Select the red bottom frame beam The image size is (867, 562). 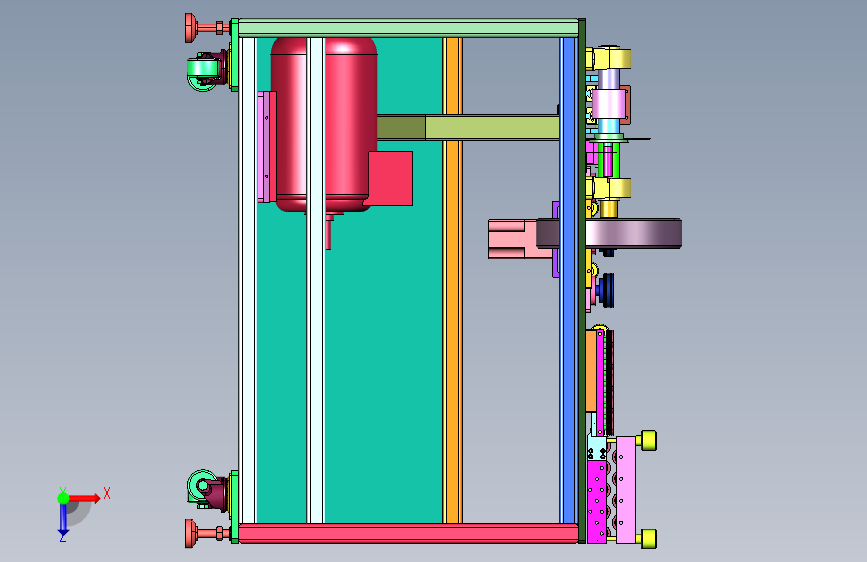pyautogui.click(x=408, y=533)
